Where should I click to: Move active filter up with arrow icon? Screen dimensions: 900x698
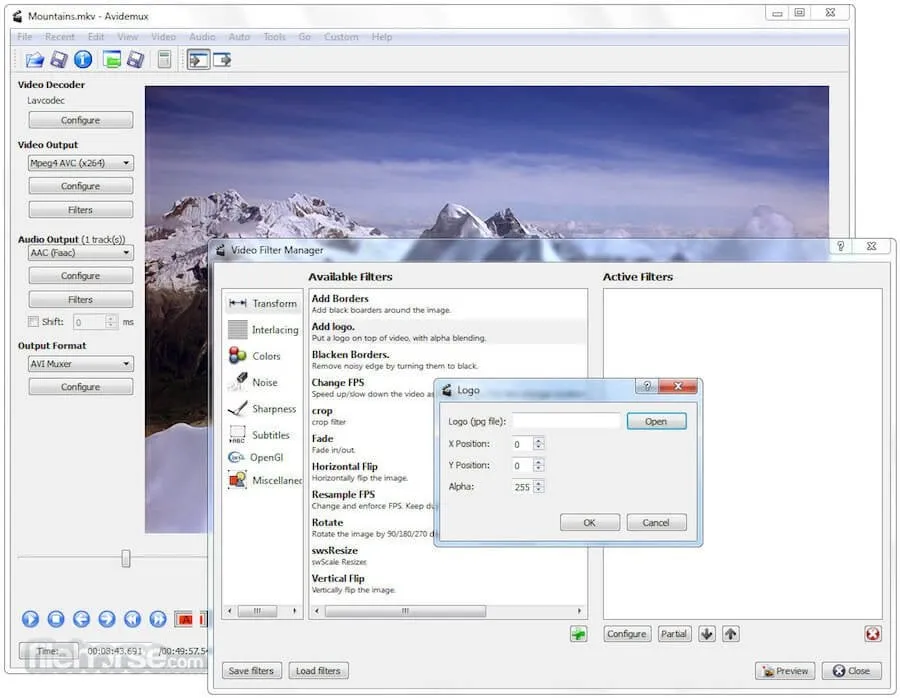coord(730,634)
